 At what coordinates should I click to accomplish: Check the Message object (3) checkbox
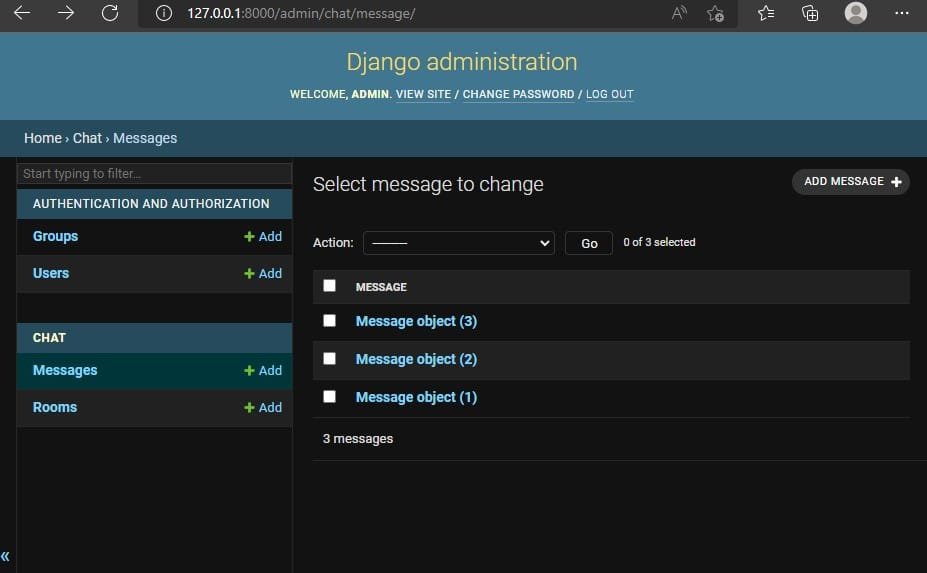click(329, 321)
